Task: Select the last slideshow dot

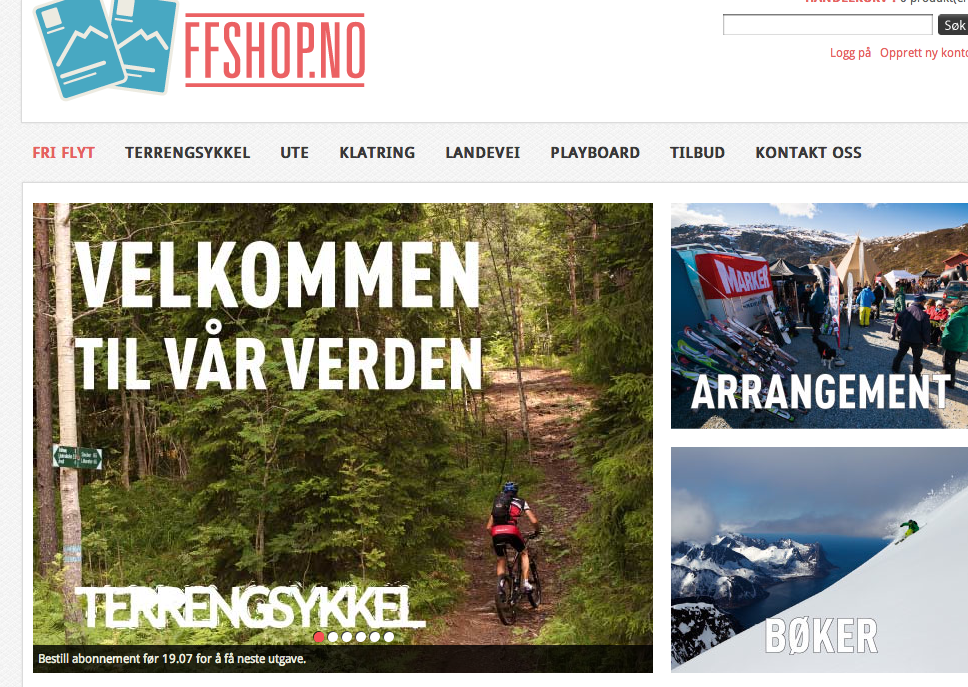Action: click(x=389, y=636)
